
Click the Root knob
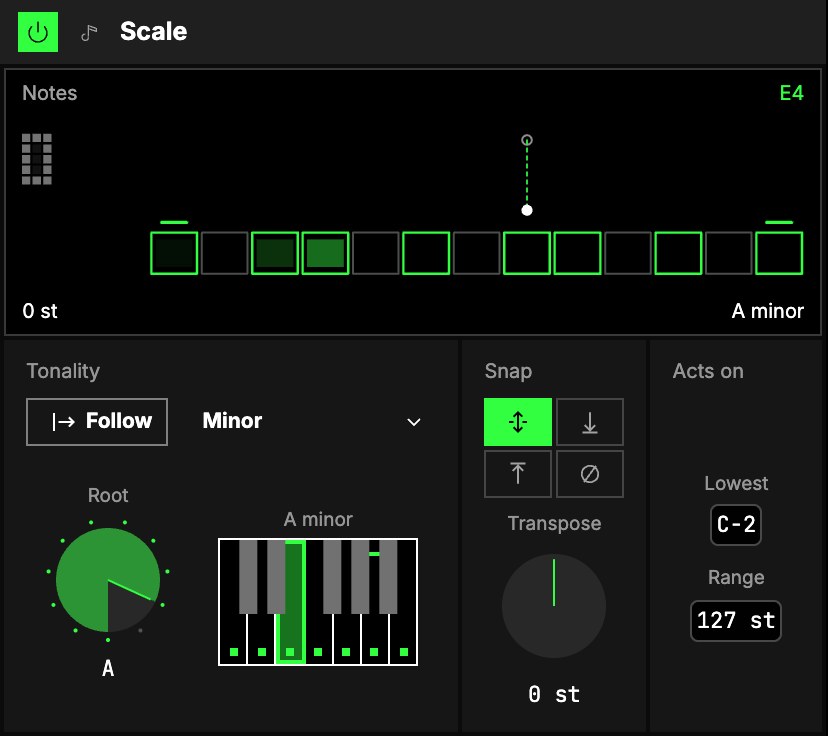[108, 580]
